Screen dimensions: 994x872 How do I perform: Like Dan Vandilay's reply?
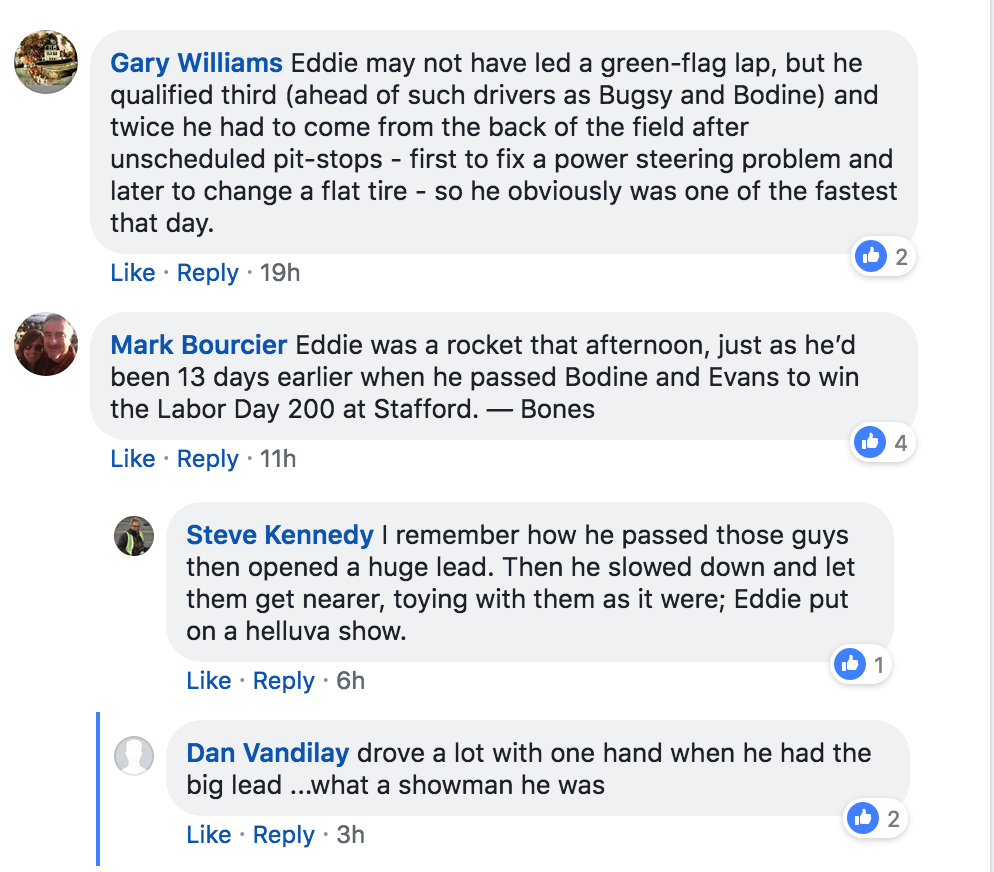pos(209,835)
